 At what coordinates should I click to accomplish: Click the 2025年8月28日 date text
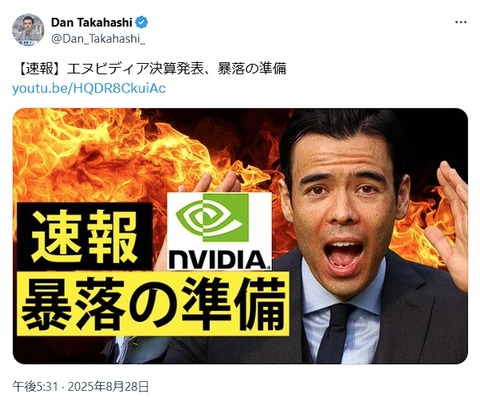point(108,387)
